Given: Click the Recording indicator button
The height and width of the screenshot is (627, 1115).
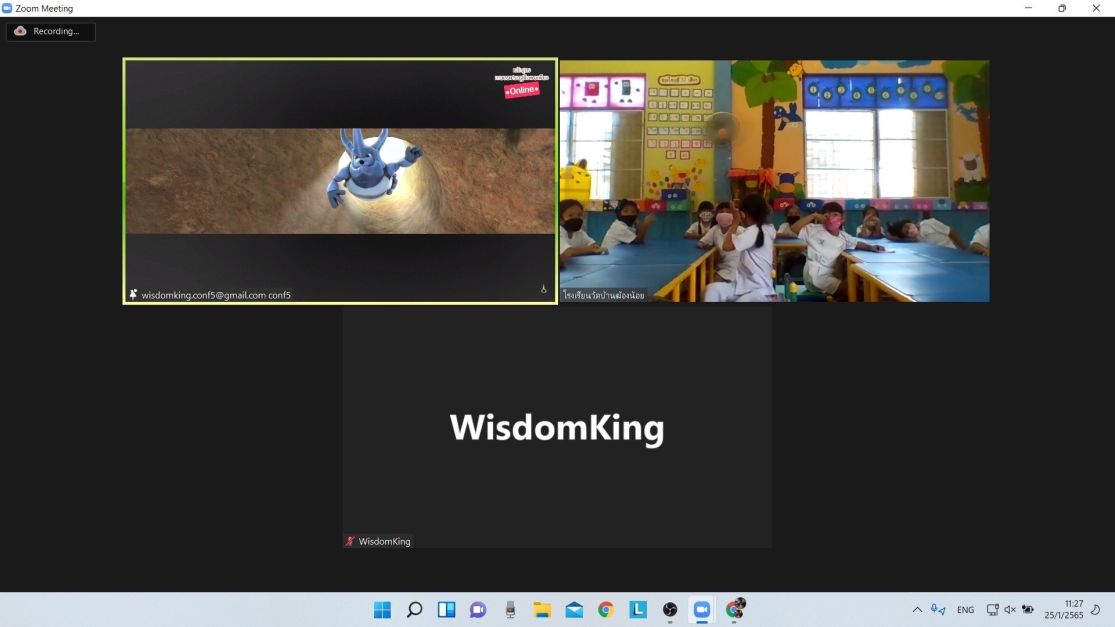Looking at the screenshot, I should 50,31.
